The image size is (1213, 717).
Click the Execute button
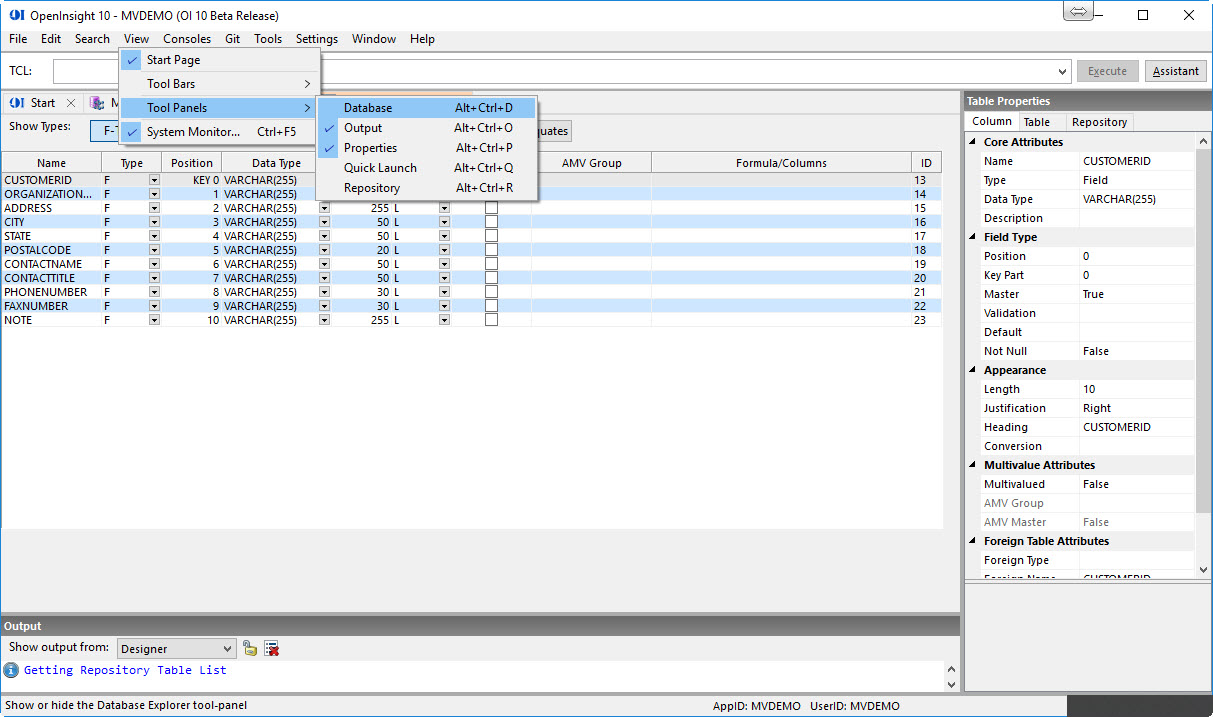[x=1107, y=71]
